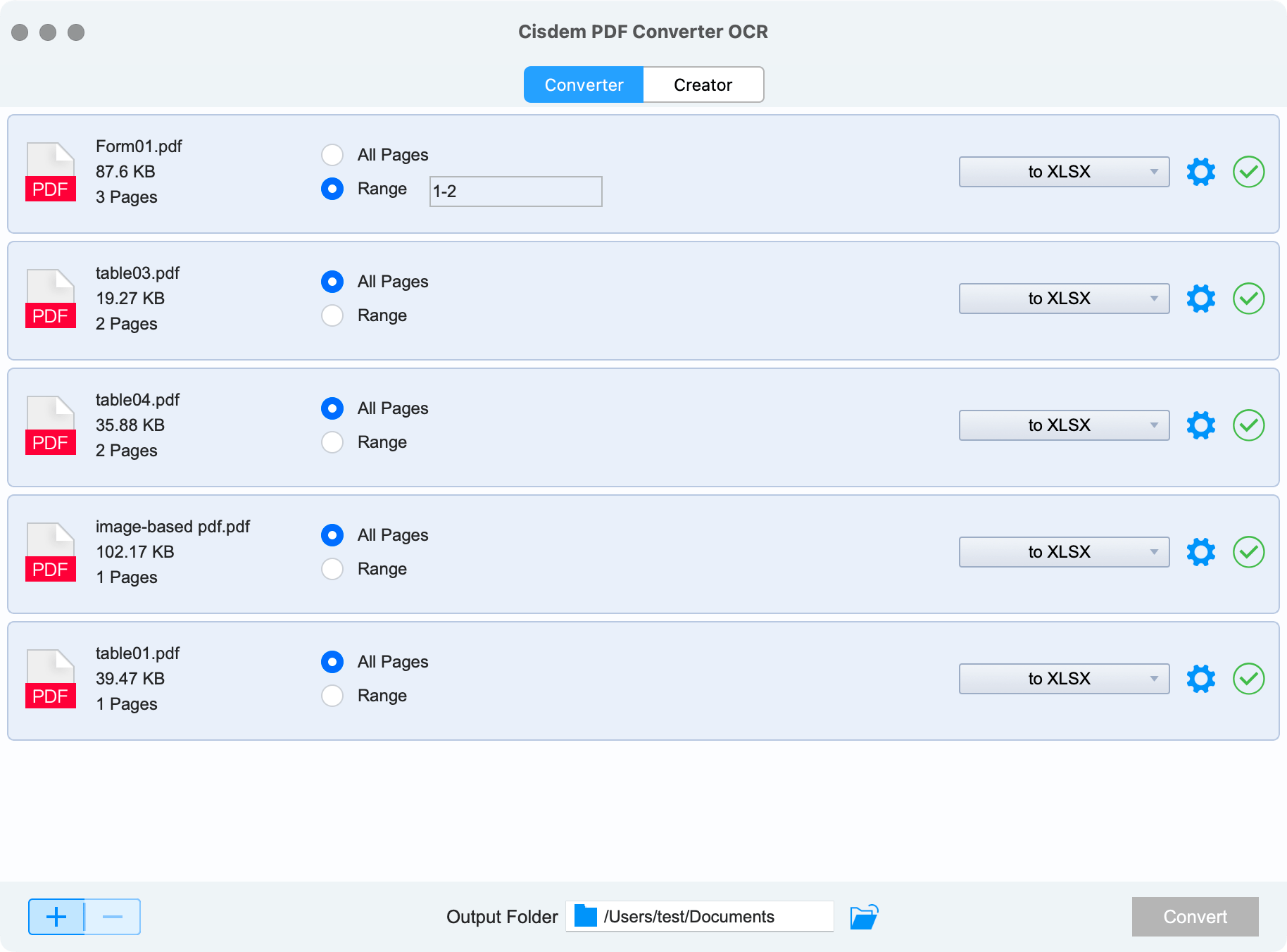The width and height of the screenshot is (1287, 952).
Task: Select All Pages for table01.pdf
Action: pyautogui.click(x=332, y=662)
